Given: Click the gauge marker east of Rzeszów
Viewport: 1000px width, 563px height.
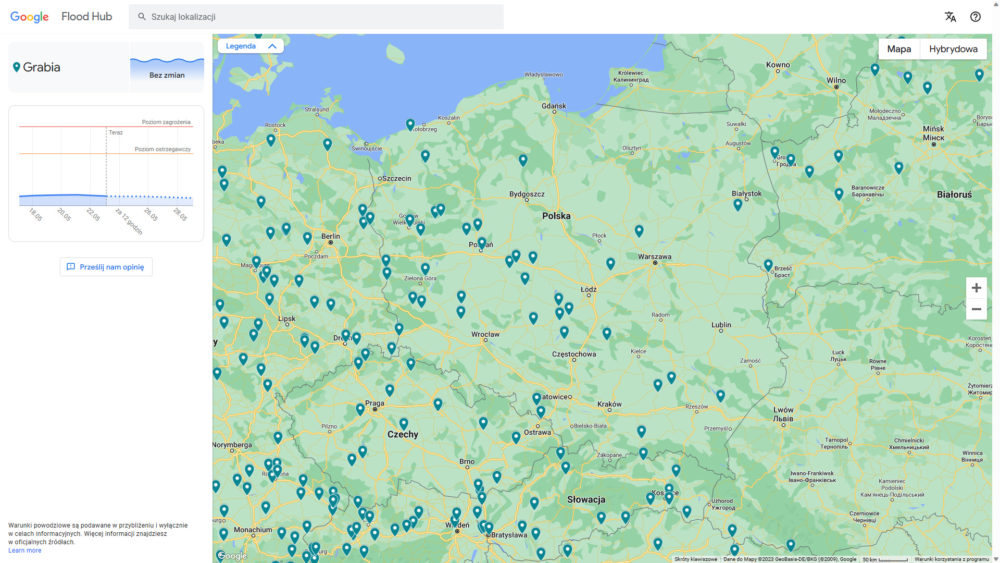Looking at the screenshot, I should 720,395.
